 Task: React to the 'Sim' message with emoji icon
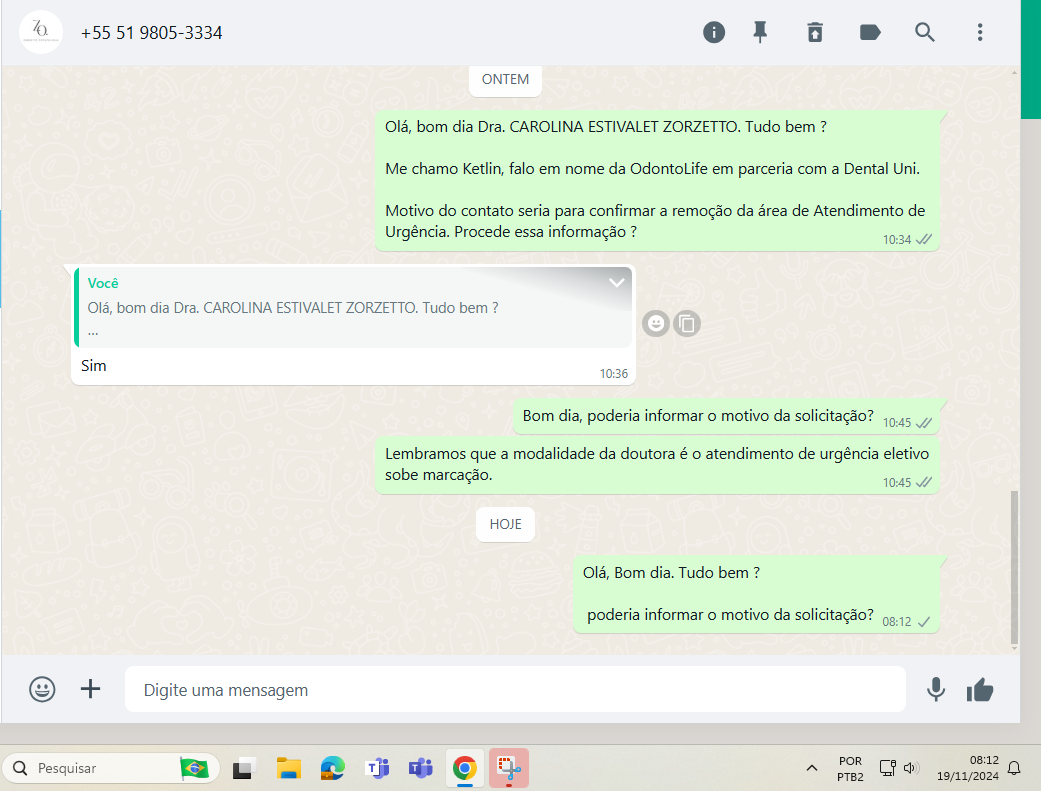656,323
